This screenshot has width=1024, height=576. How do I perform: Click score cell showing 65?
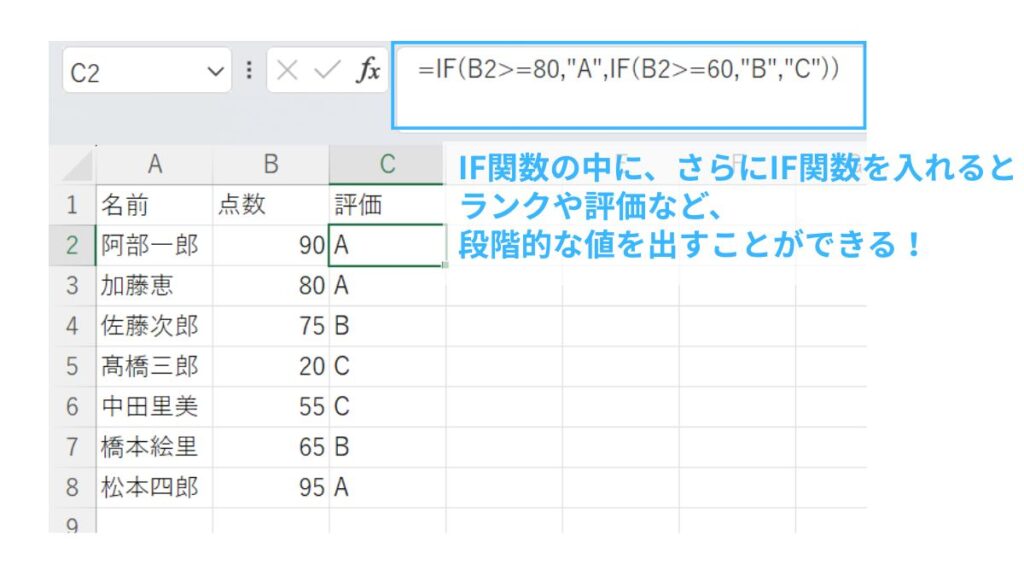270,447
